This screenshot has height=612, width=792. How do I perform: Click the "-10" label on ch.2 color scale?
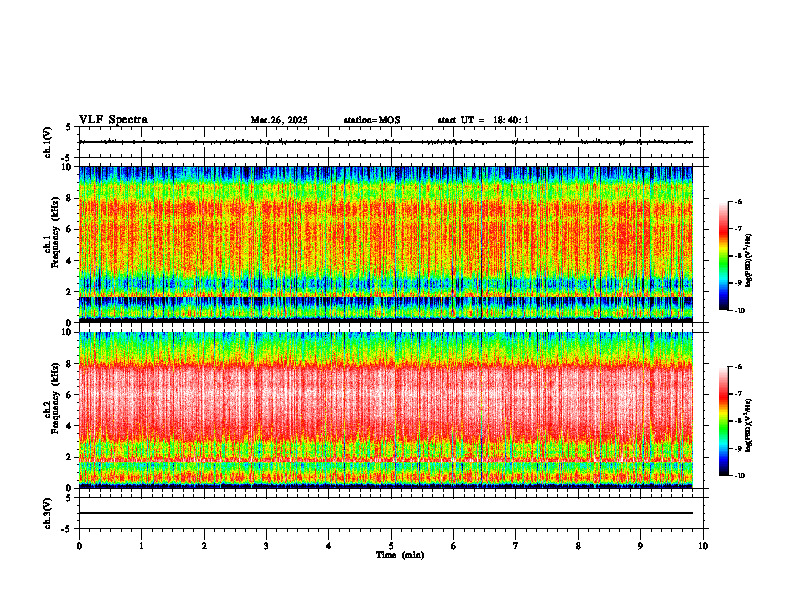click(x=739, y=476)
